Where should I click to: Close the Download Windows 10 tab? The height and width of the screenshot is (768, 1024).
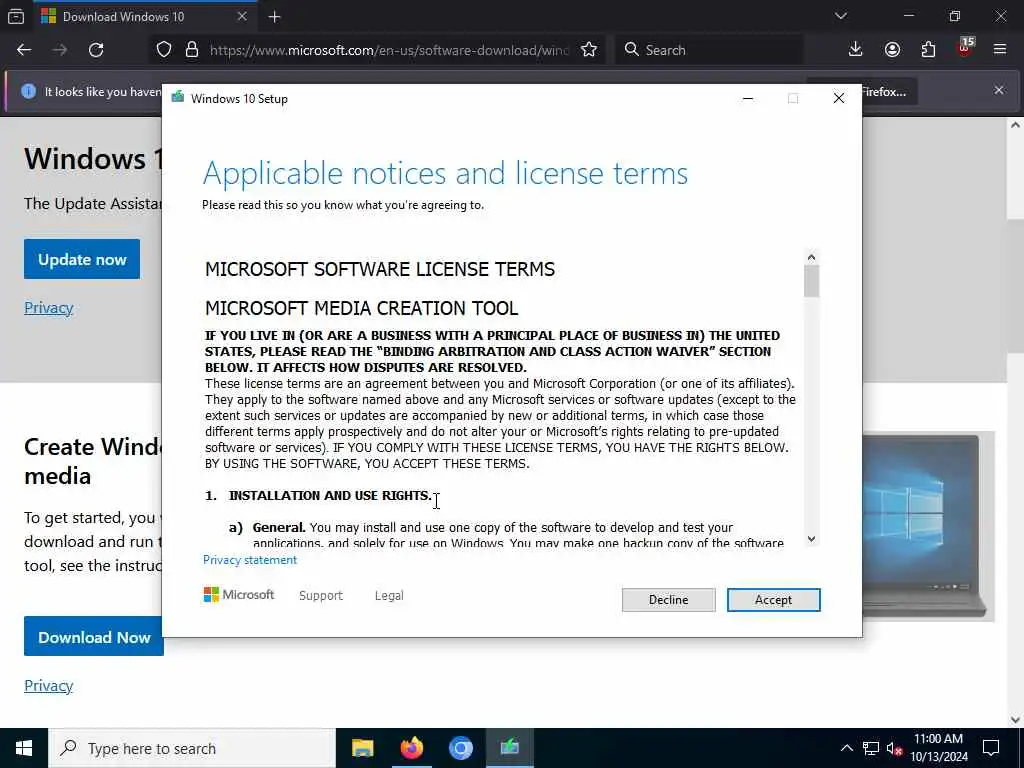tap(242, 16)
